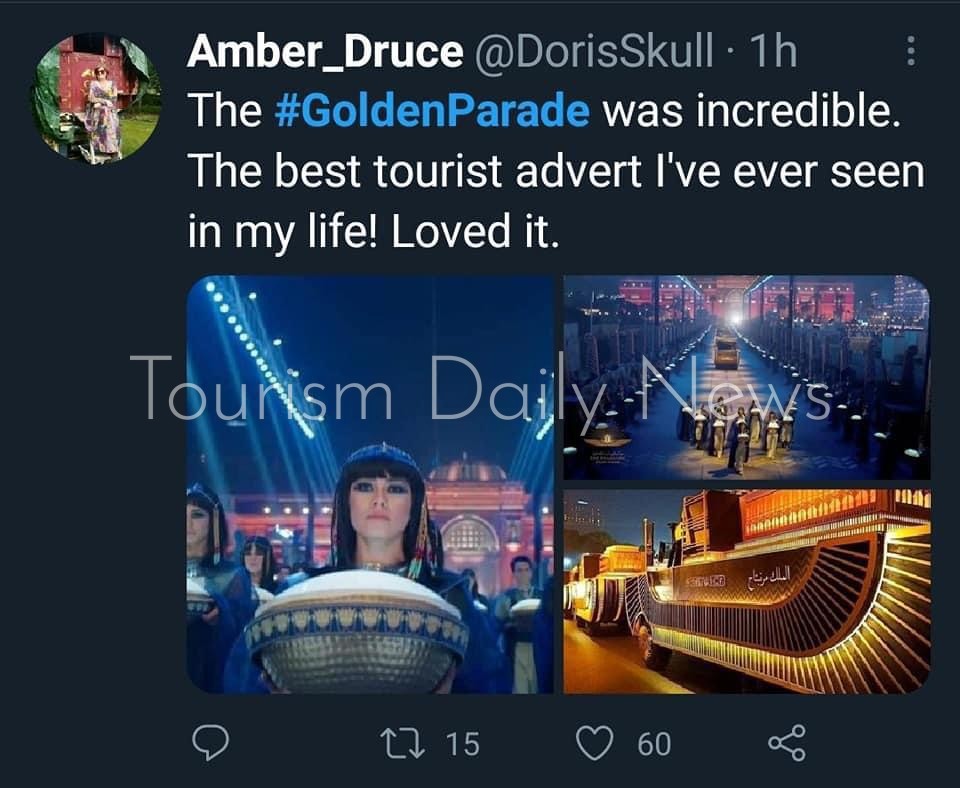Click the Tourism Daily News watermark text
Screen dimensions: 960x788
(480, 389)
